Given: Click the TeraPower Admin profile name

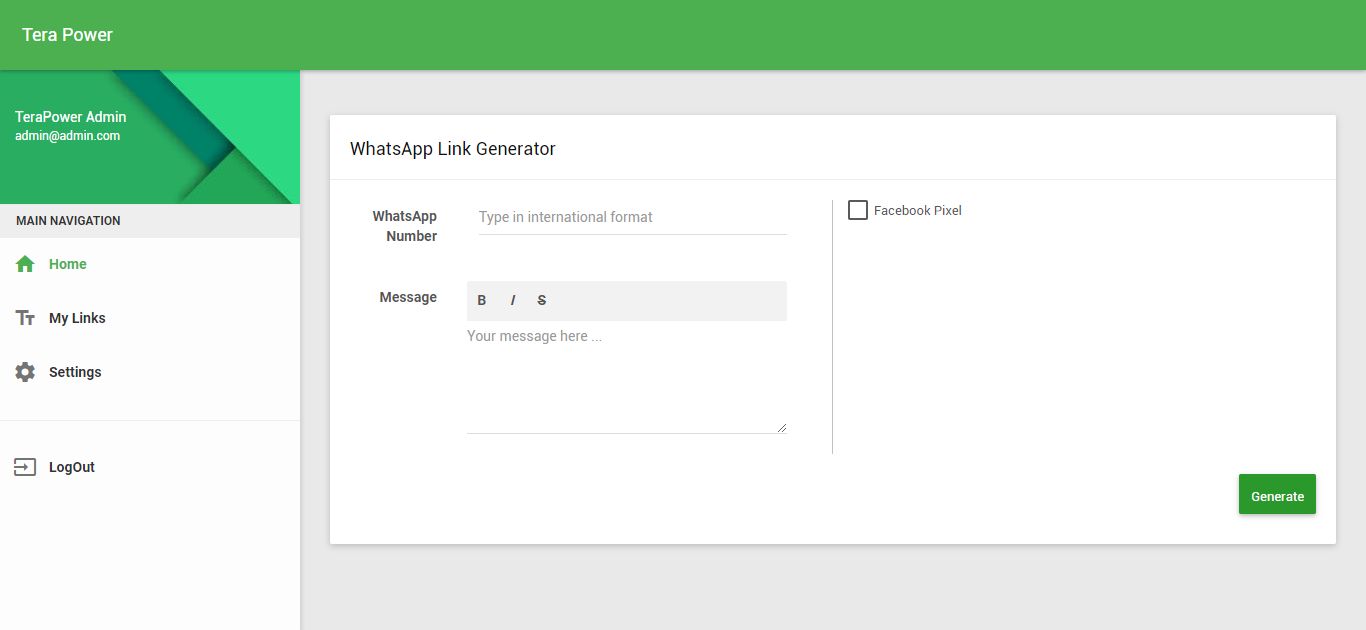Looking at the screenshot, I should pyautogui.click(x=71, y=117).
